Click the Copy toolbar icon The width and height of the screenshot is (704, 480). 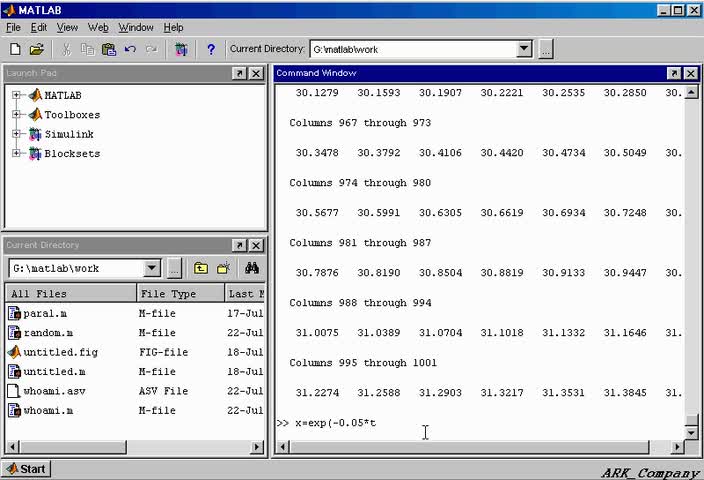88,49
